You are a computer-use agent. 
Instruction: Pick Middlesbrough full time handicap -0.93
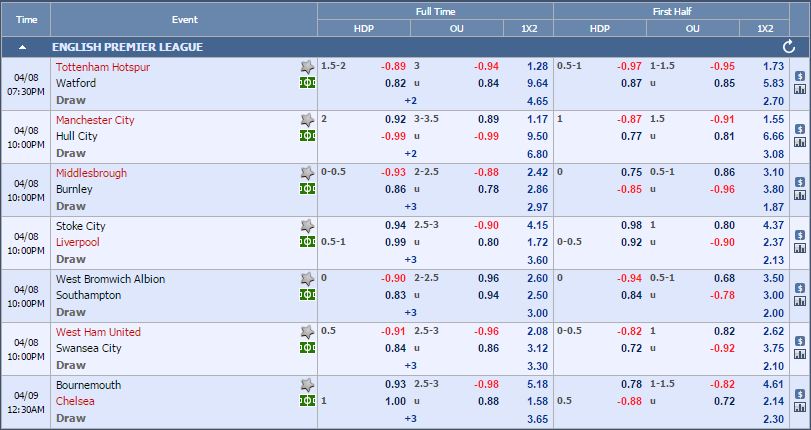pyautogui.click(x=394, y=172)
